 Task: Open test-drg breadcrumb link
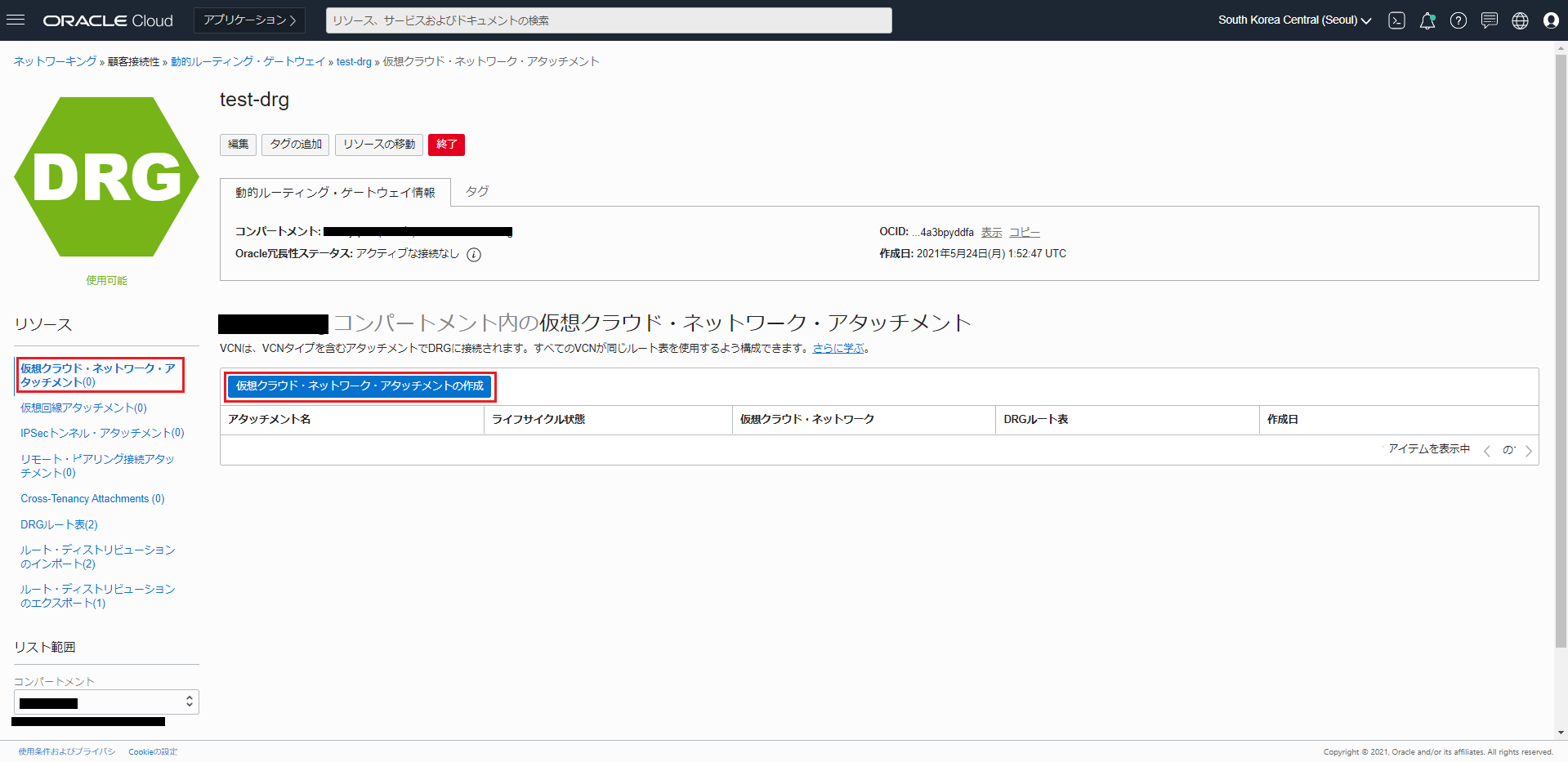[354, 61]
